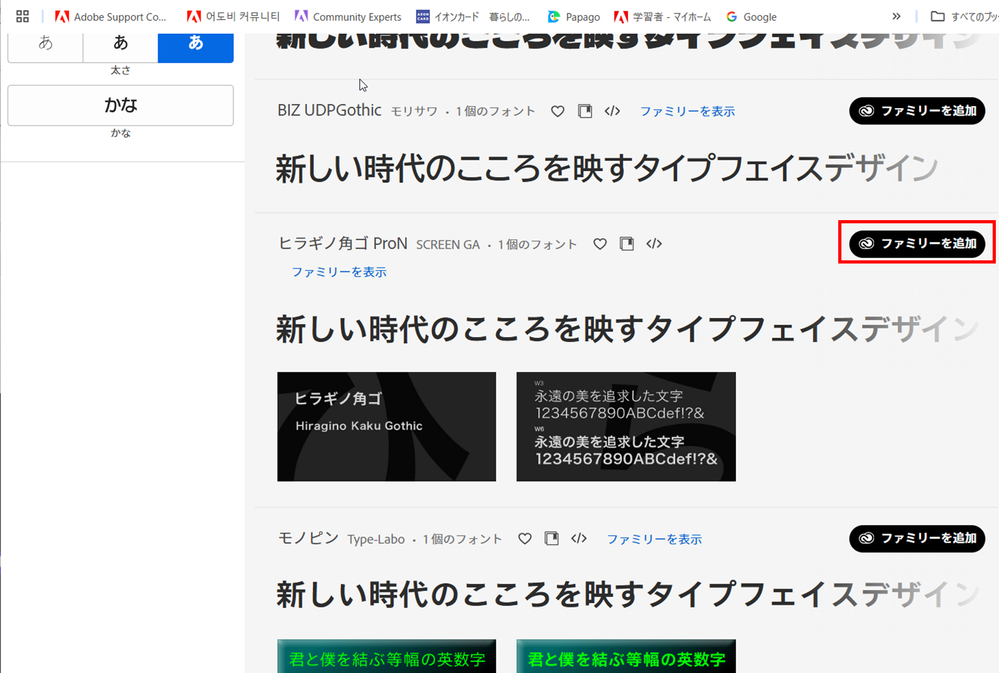999x673 pixels.
Task: Click the Type-Labo foundry label
Action: point(376,540)
